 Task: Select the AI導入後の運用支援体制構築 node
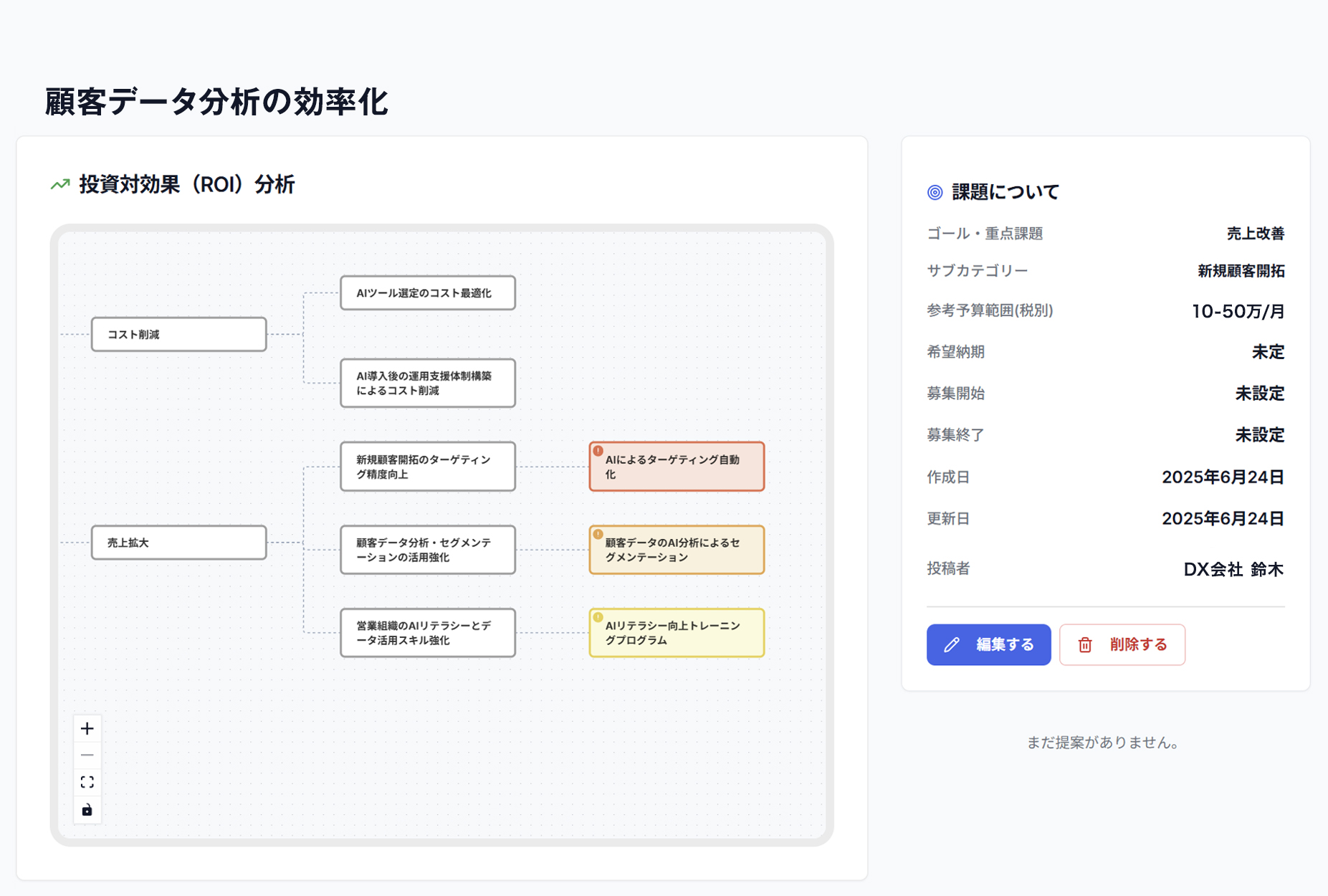pos(427,383)
